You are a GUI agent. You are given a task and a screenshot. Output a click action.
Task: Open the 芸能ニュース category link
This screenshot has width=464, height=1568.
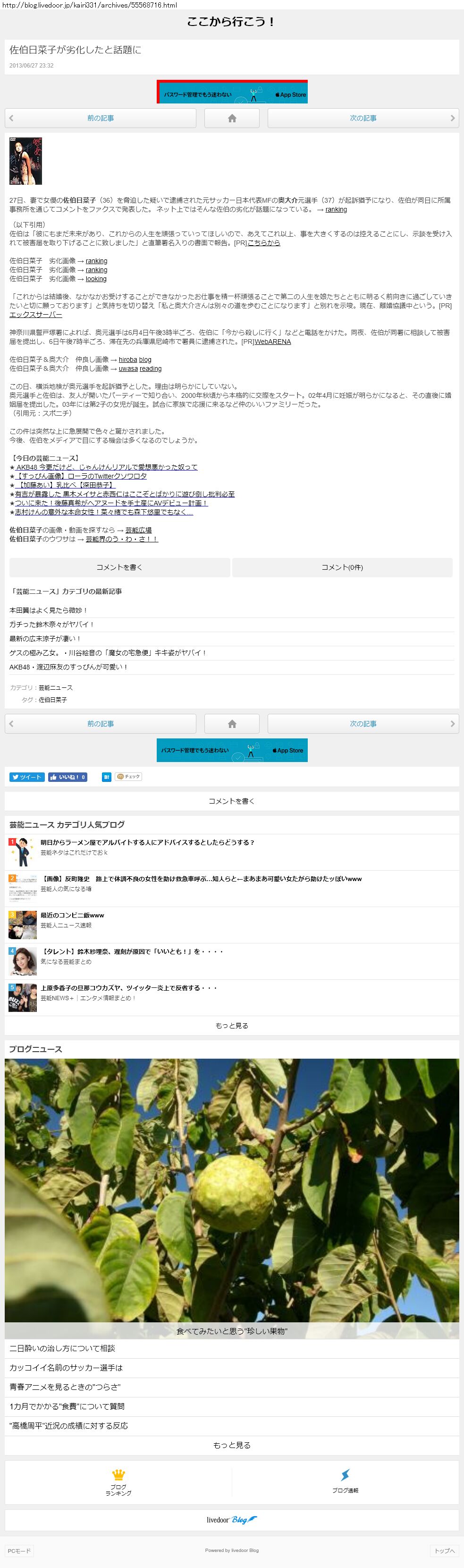point(55,688)
